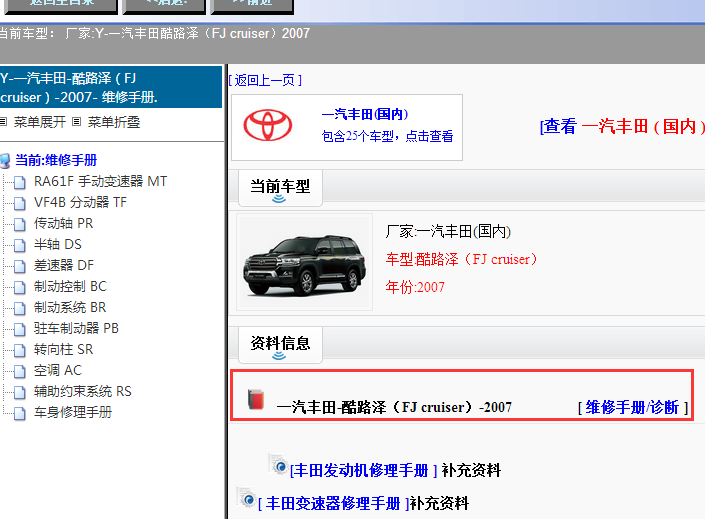Click the page icon for 空调 AC
Screen dimensions: 705x519
pyautogui.click(x=20, y=371)
